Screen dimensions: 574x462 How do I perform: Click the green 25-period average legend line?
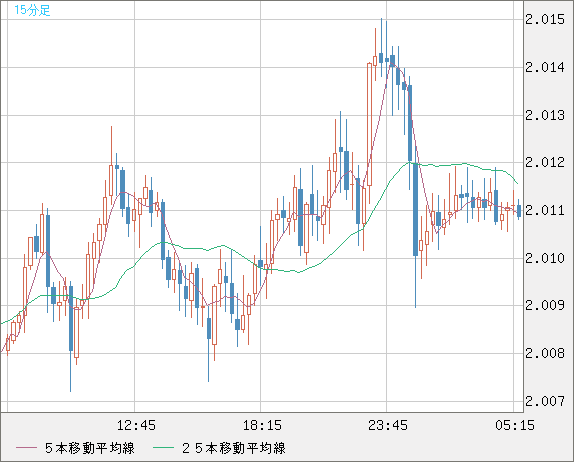point(163,448)
